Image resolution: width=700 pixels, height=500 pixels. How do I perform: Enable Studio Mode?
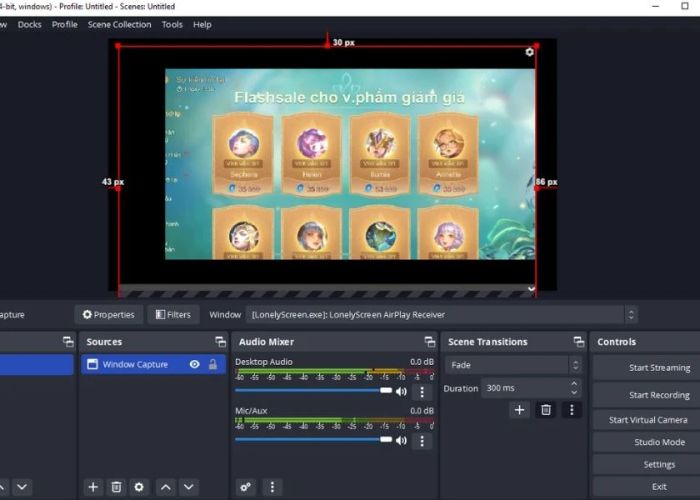646,442
